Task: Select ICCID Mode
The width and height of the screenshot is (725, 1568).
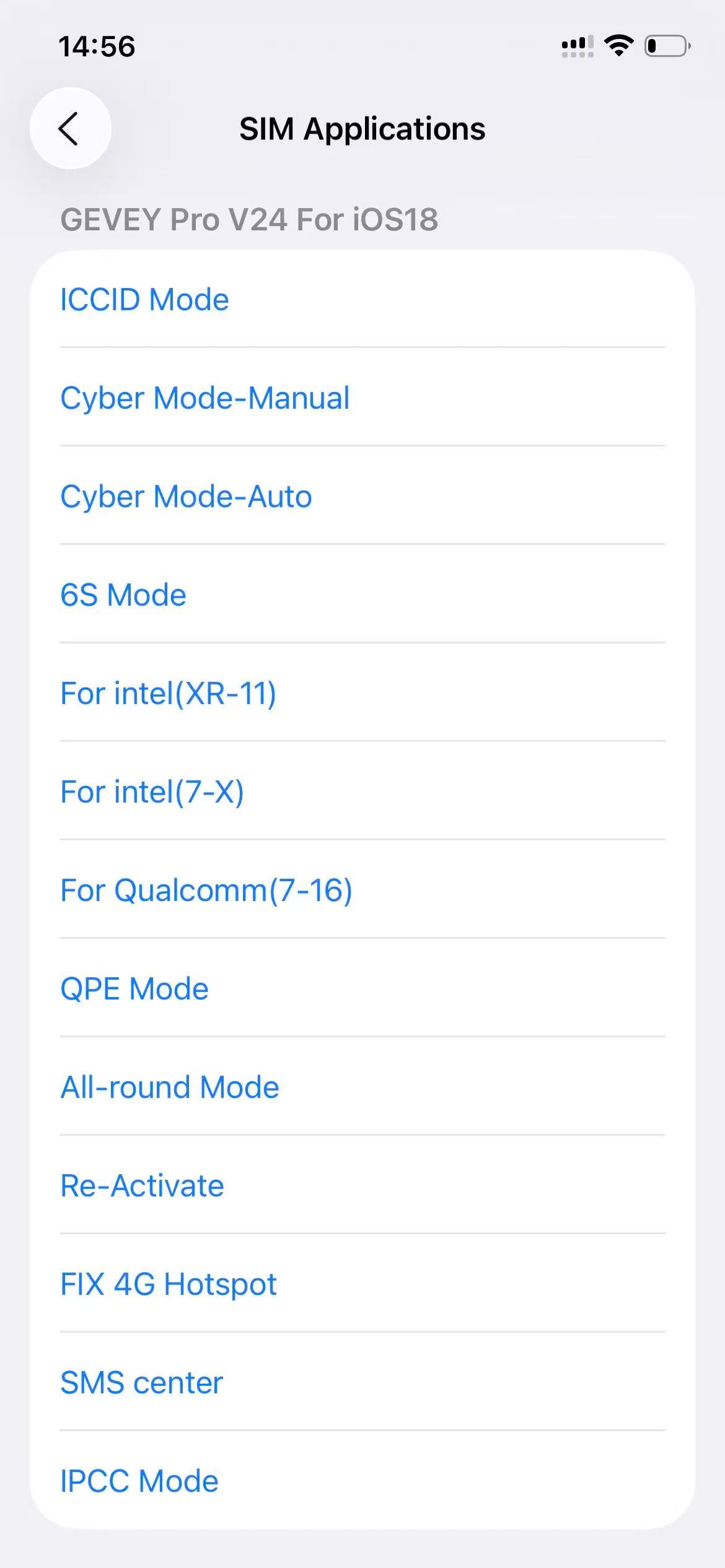Action: click(144, 299)
